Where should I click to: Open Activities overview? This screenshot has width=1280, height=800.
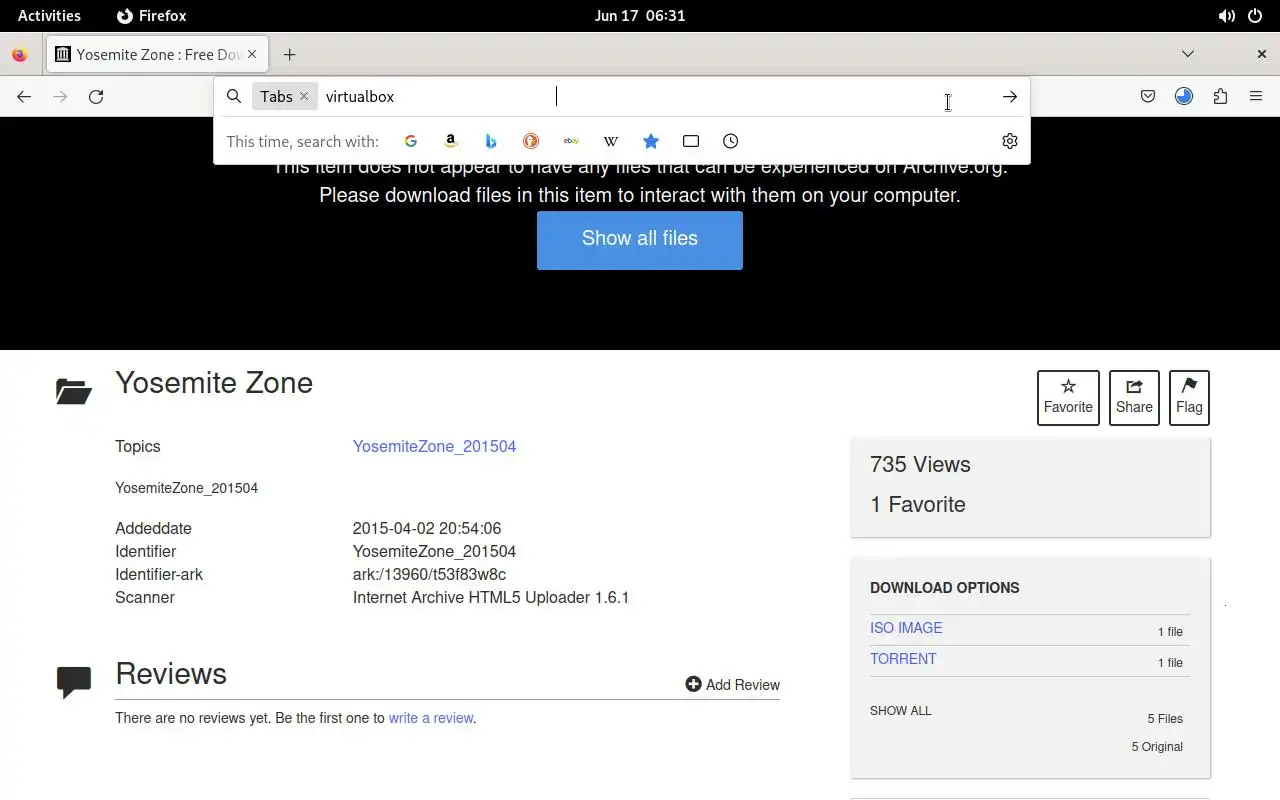[x=49, y=15]
